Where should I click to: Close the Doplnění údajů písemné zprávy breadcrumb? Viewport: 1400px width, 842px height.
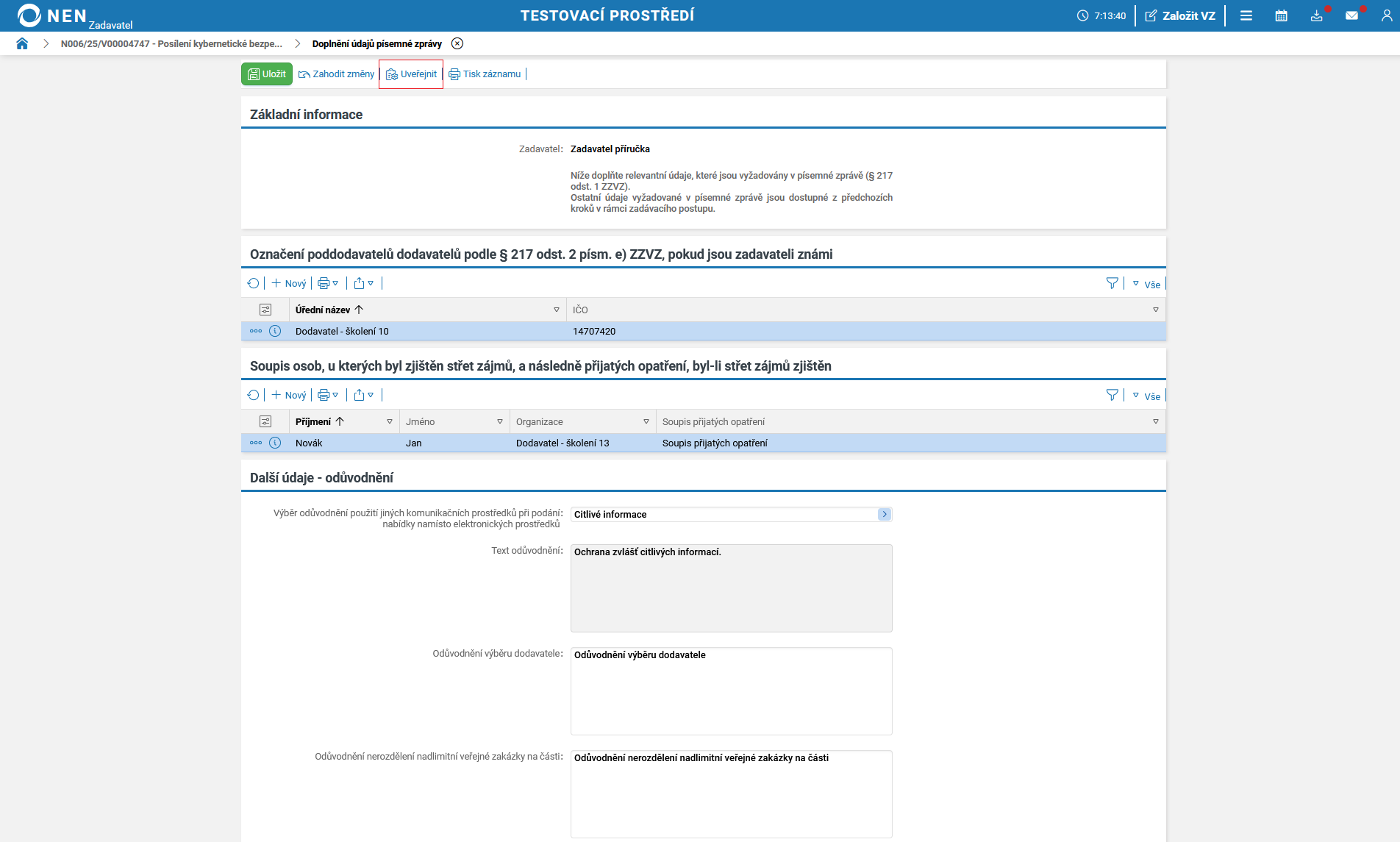(457, 43)
